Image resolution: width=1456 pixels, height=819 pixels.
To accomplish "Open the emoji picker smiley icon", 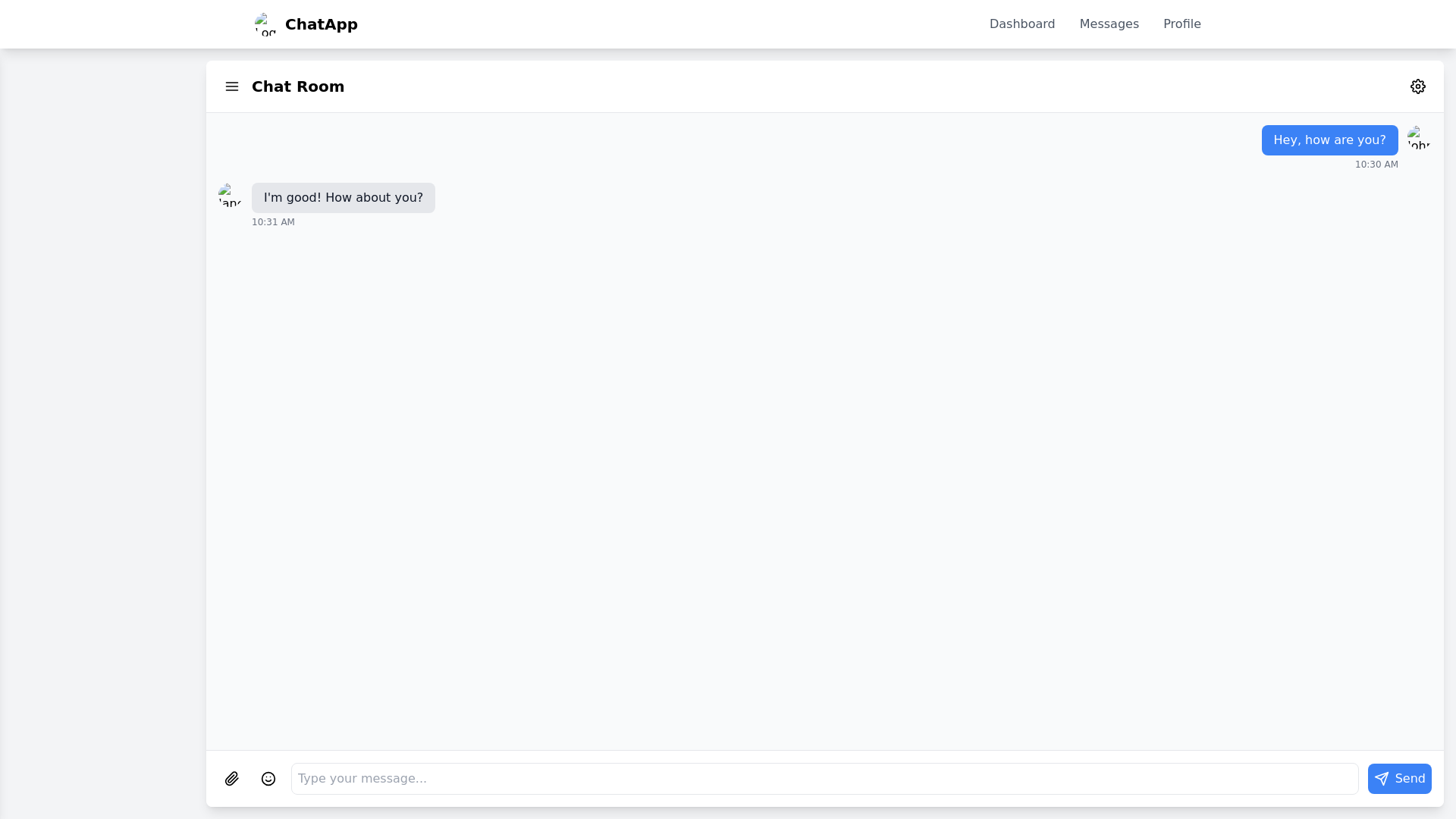I will coord(268,779).
